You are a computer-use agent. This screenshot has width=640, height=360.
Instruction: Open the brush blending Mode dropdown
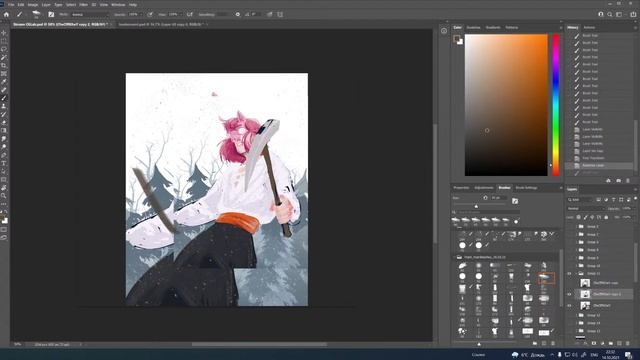pos(91,14)
